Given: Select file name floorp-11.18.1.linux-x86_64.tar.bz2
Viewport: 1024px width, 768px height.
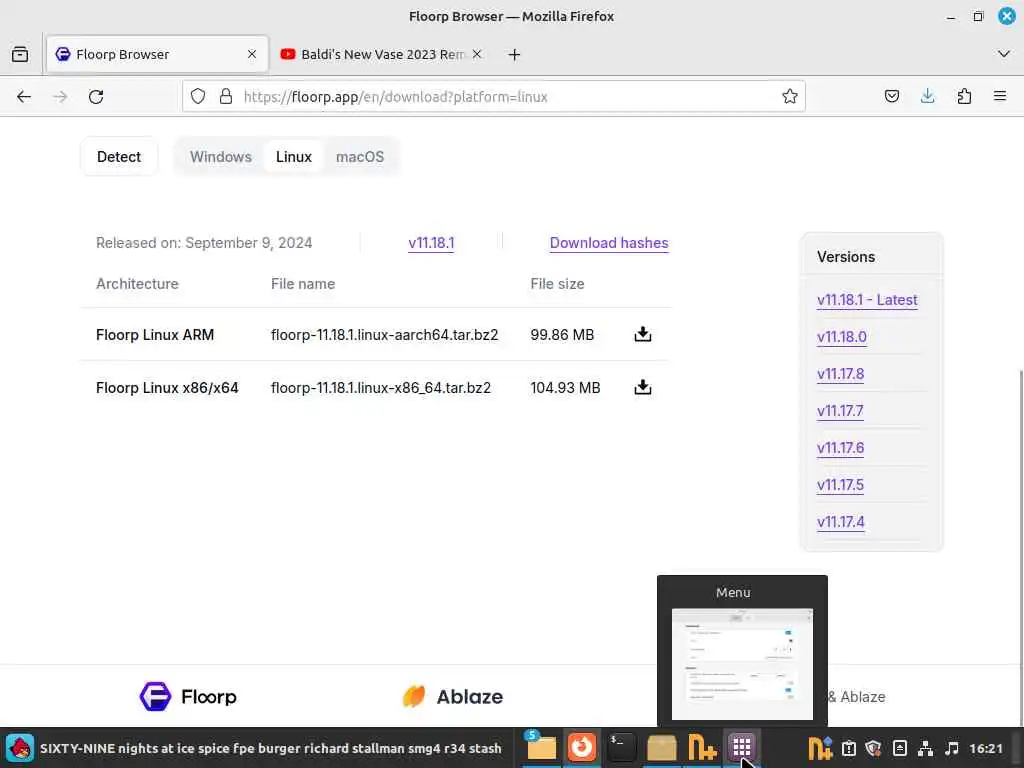Looking at the screenshot, I should point(381,388).
